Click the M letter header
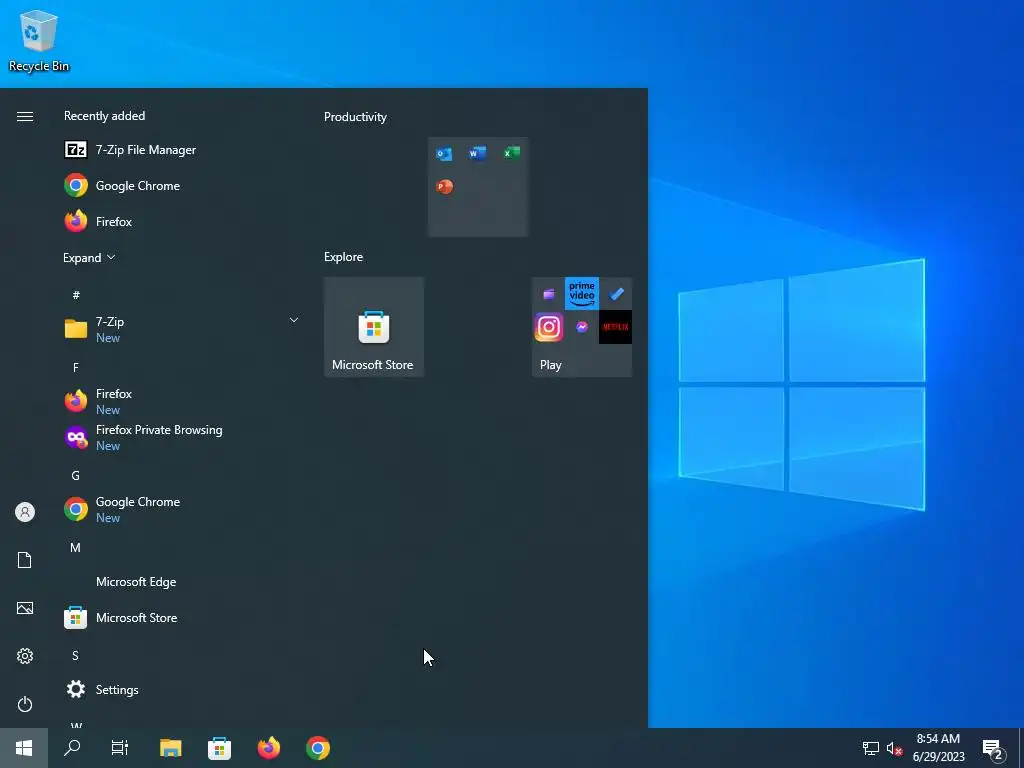This screenshot has width=1024, height=768. pyautogui.click(x=76, y=547)
